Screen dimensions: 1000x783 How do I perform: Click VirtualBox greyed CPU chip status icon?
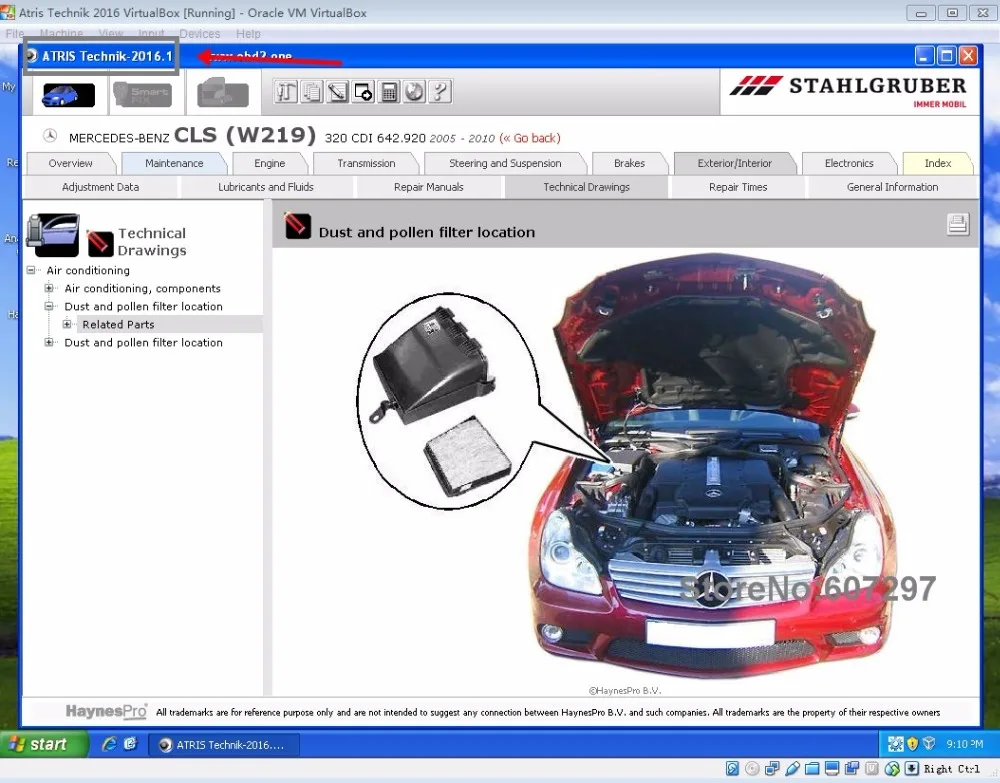tap(871, 769)
